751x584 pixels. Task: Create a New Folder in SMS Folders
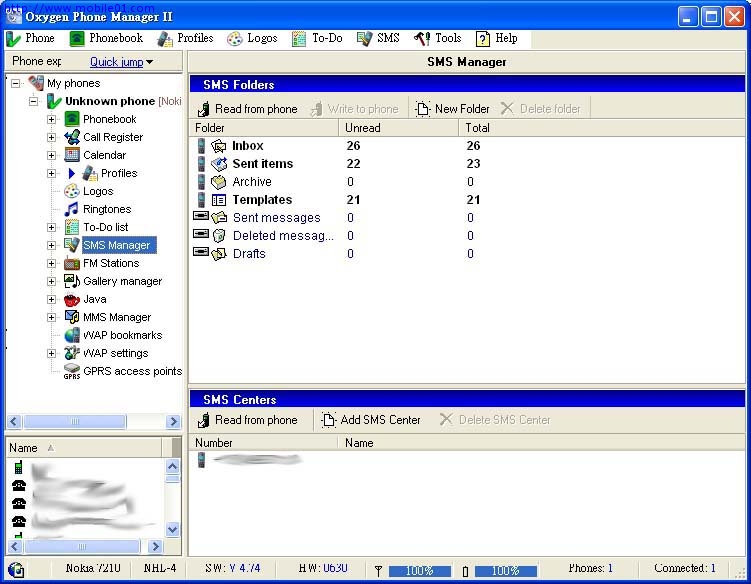(x=453, y=109)
